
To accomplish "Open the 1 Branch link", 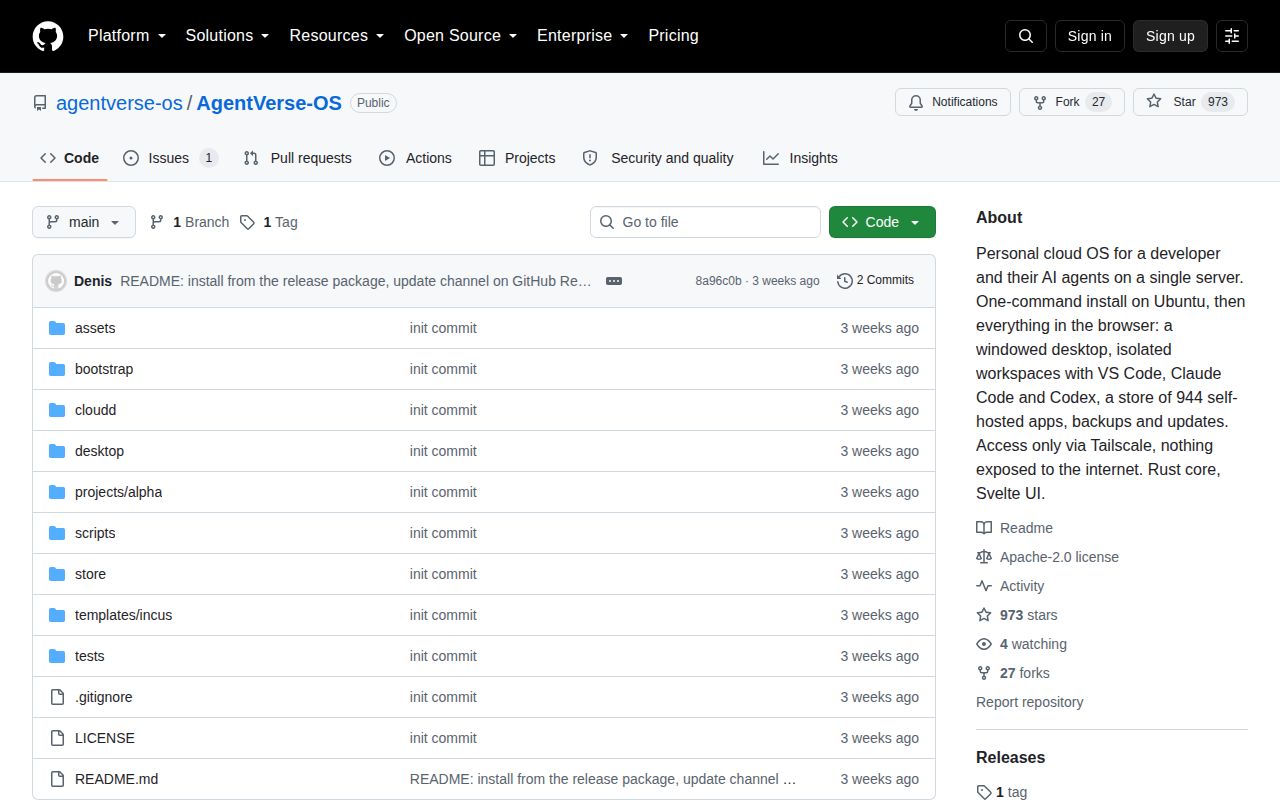I will pos(189,222).
